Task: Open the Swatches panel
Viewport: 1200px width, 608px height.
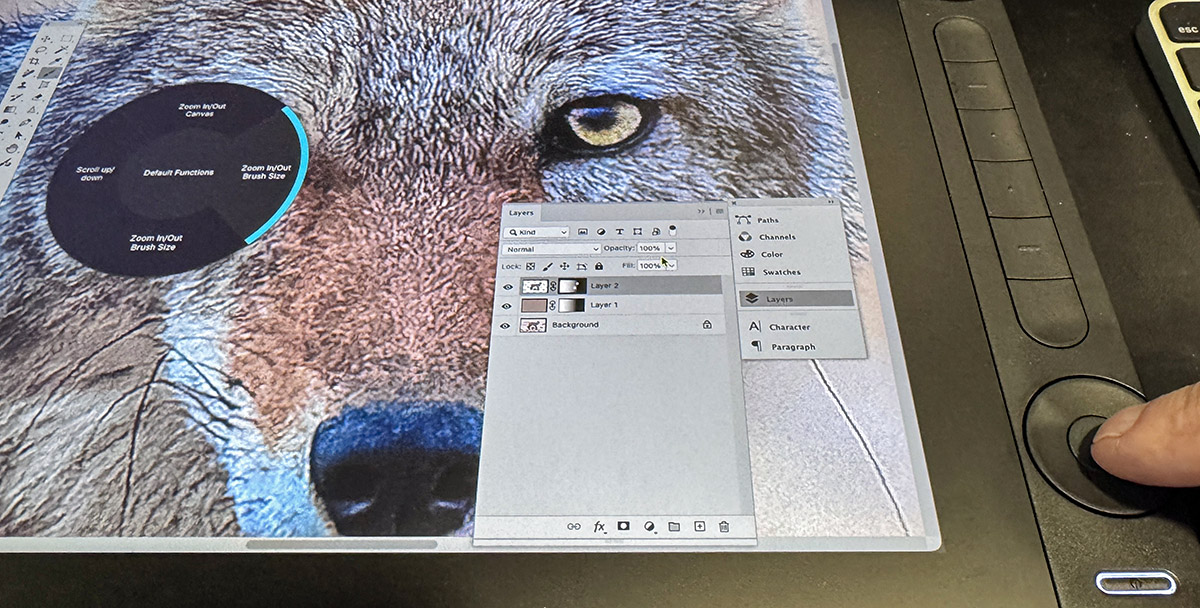Action: (781, 272)
